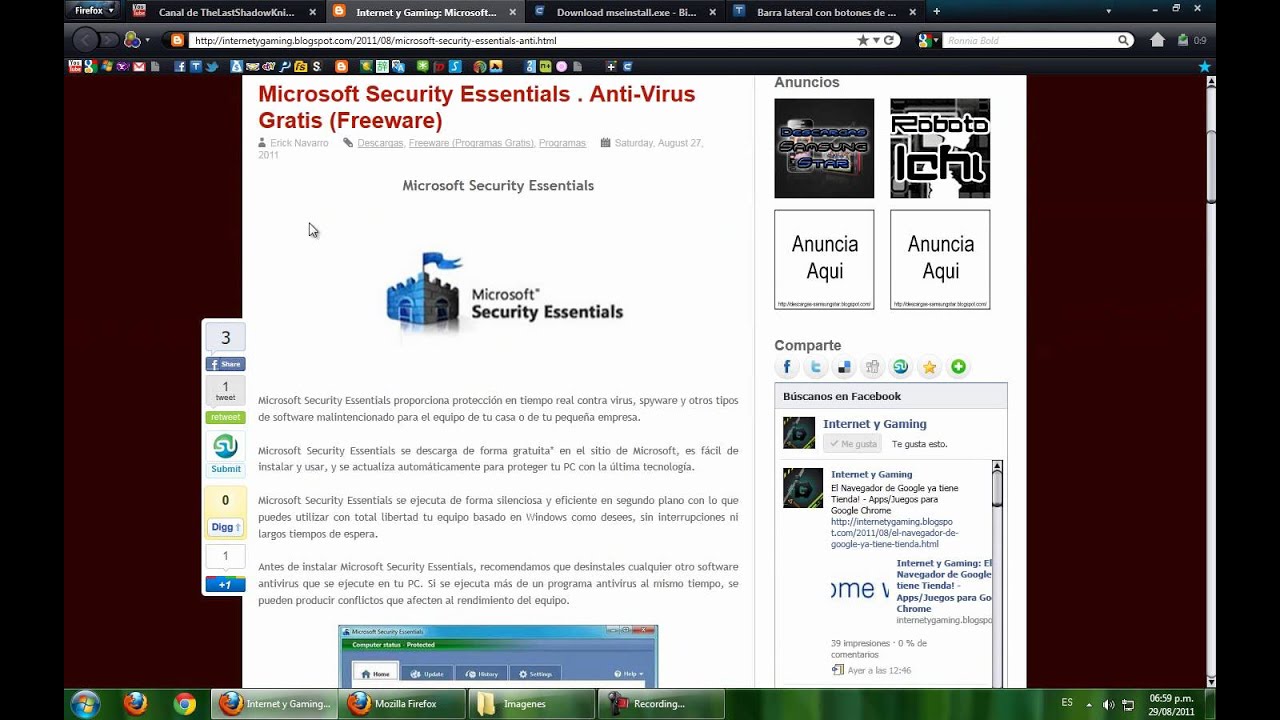This screenshot has height=720, width=1280.
Task: Open Chrome from the taskbar
Action: pyautogui.click(x=184, y=704)
